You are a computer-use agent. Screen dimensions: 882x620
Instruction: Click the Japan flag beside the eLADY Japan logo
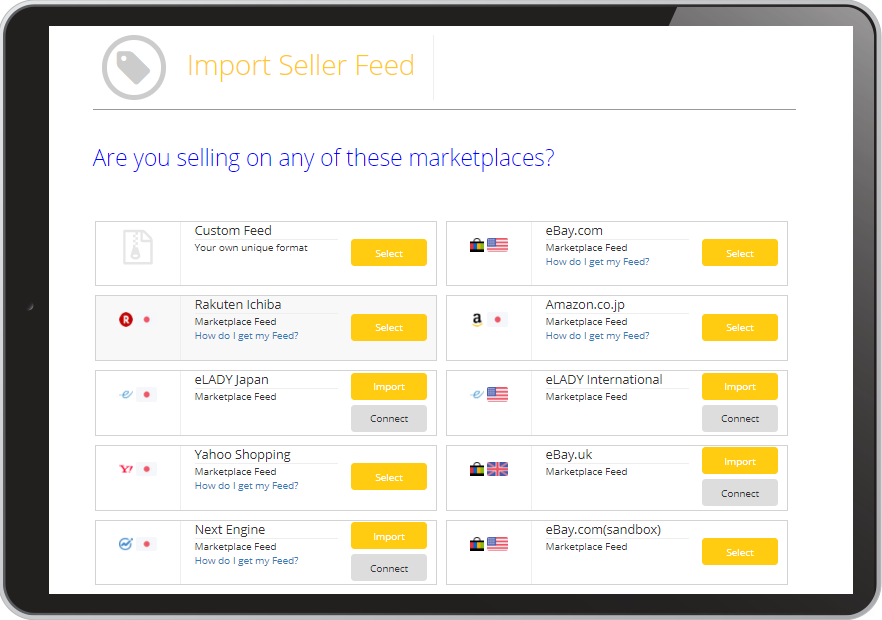147,394
